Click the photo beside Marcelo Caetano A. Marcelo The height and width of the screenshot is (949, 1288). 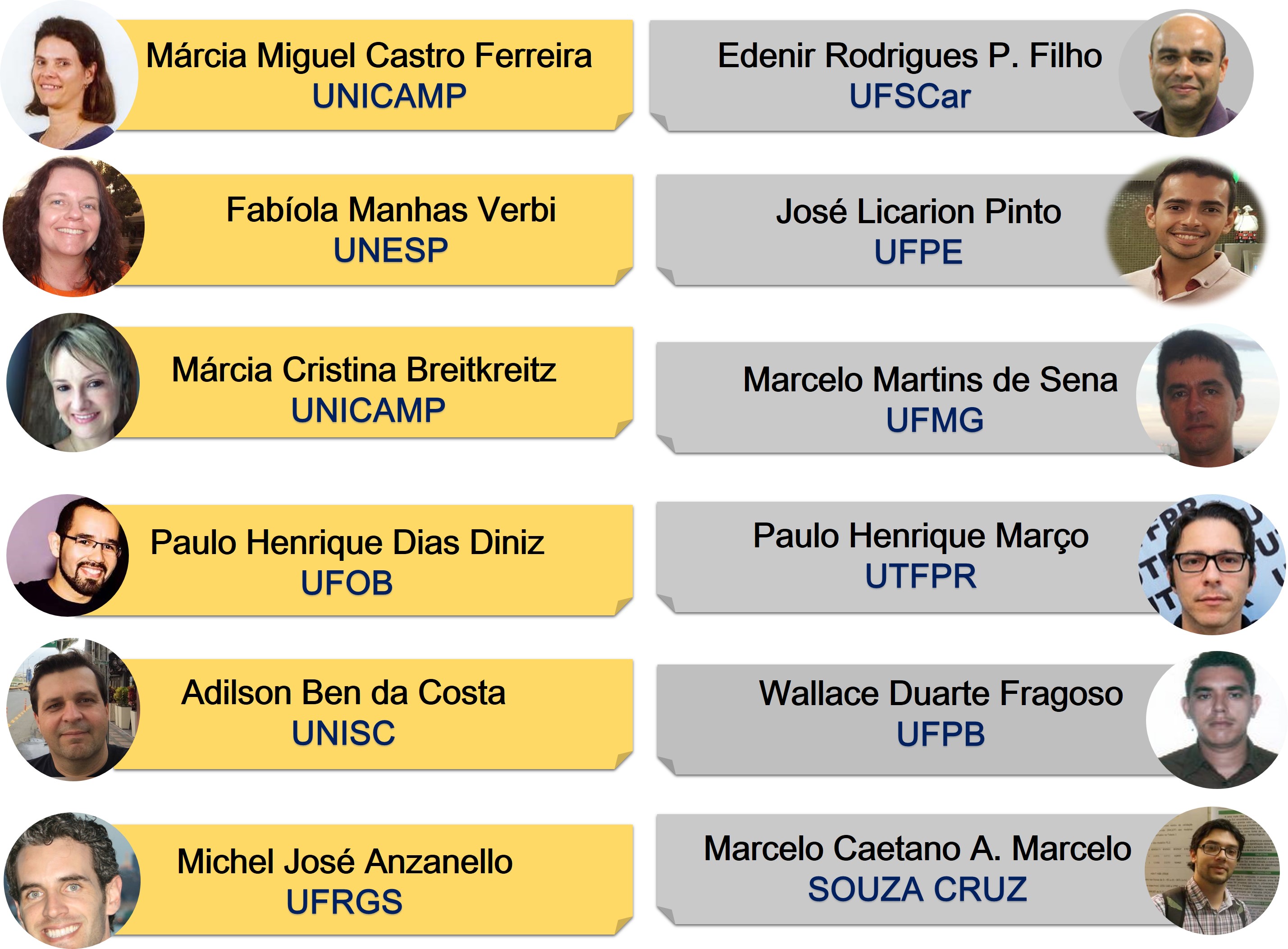coord(1212,871)
